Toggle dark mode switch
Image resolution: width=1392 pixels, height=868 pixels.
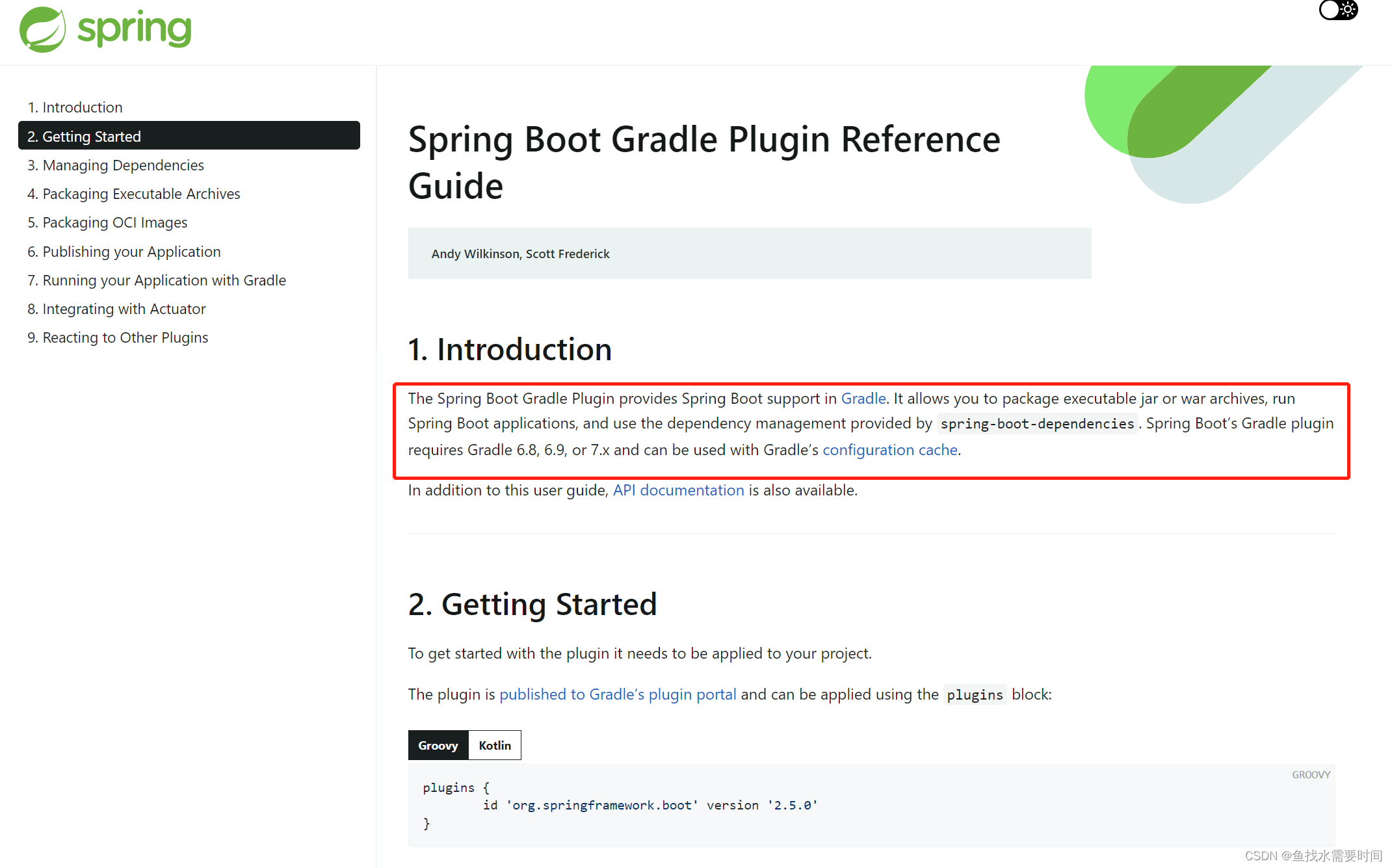click(1338, 10)
